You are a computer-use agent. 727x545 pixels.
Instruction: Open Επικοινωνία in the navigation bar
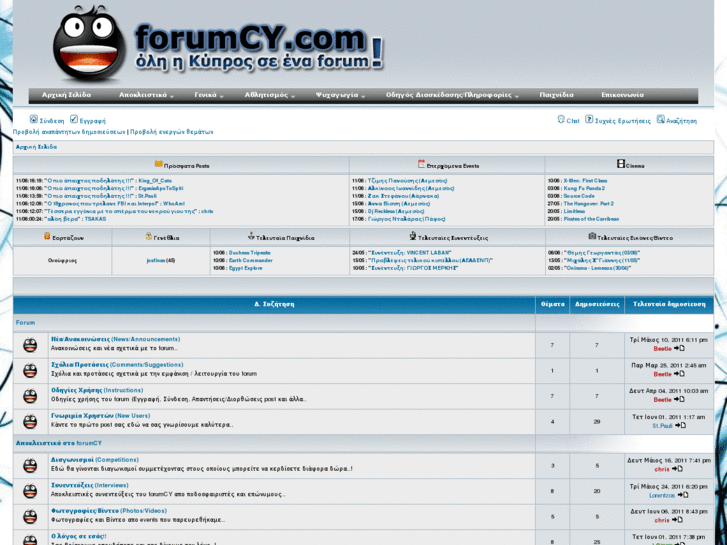pyautogui.click(x=623, y=95)
